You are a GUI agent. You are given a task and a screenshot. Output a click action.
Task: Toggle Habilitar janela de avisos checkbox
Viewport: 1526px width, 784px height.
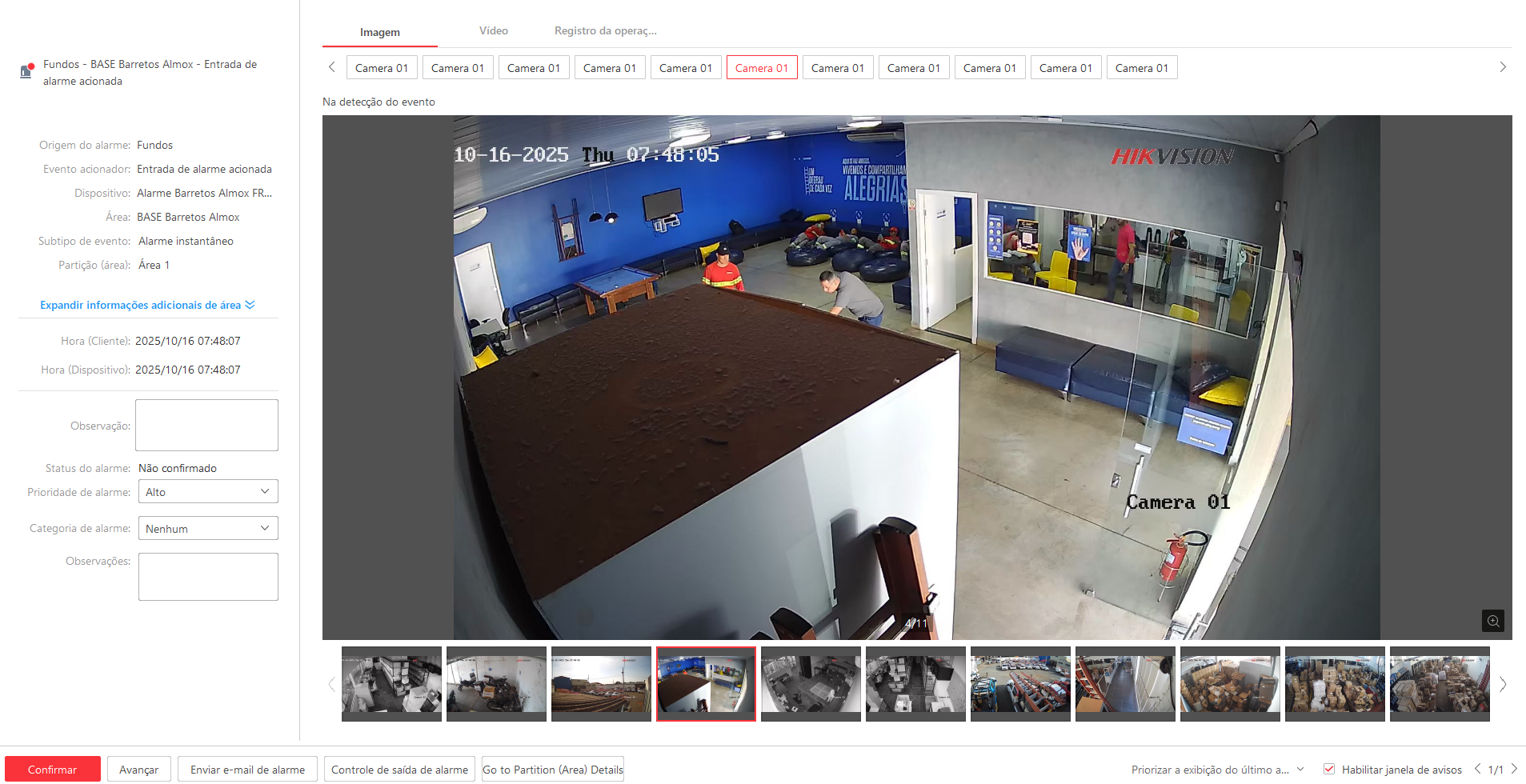1329,769
